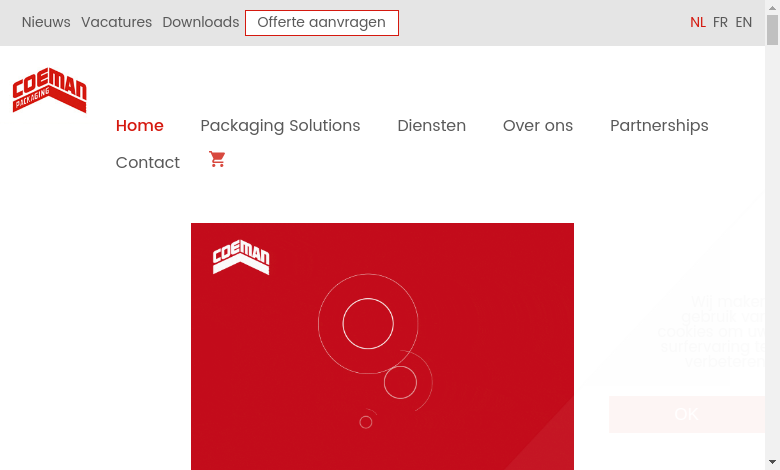Click the Offerte aanvragen button

(321, 23)
